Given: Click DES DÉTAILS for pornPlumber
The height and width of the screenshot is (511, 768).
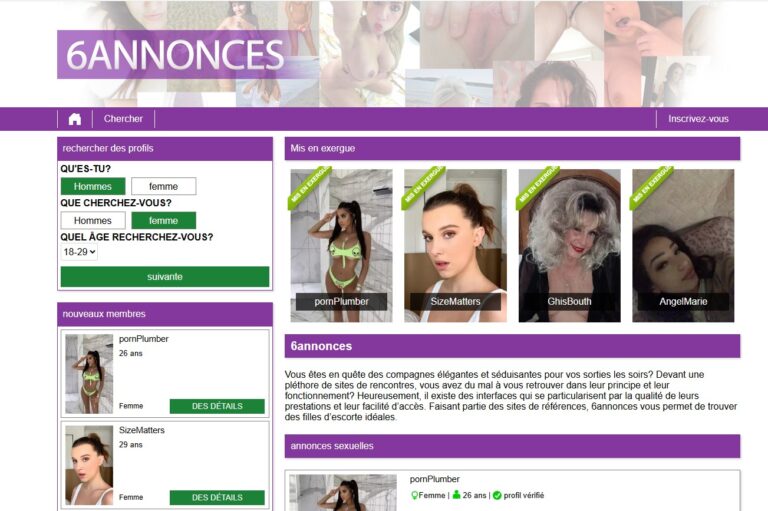Looking at the screenshot, I should coord(217,406).
